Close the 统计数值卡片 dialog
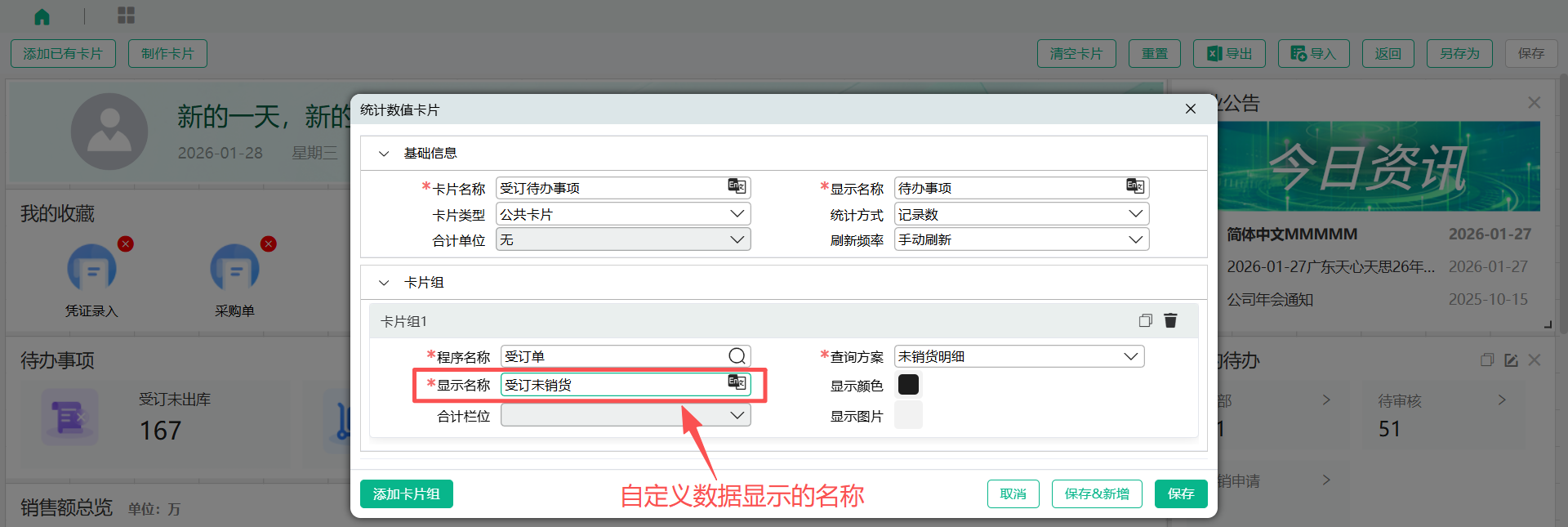The width and height of the screenshot is (1568, 527). [1190, 109]
